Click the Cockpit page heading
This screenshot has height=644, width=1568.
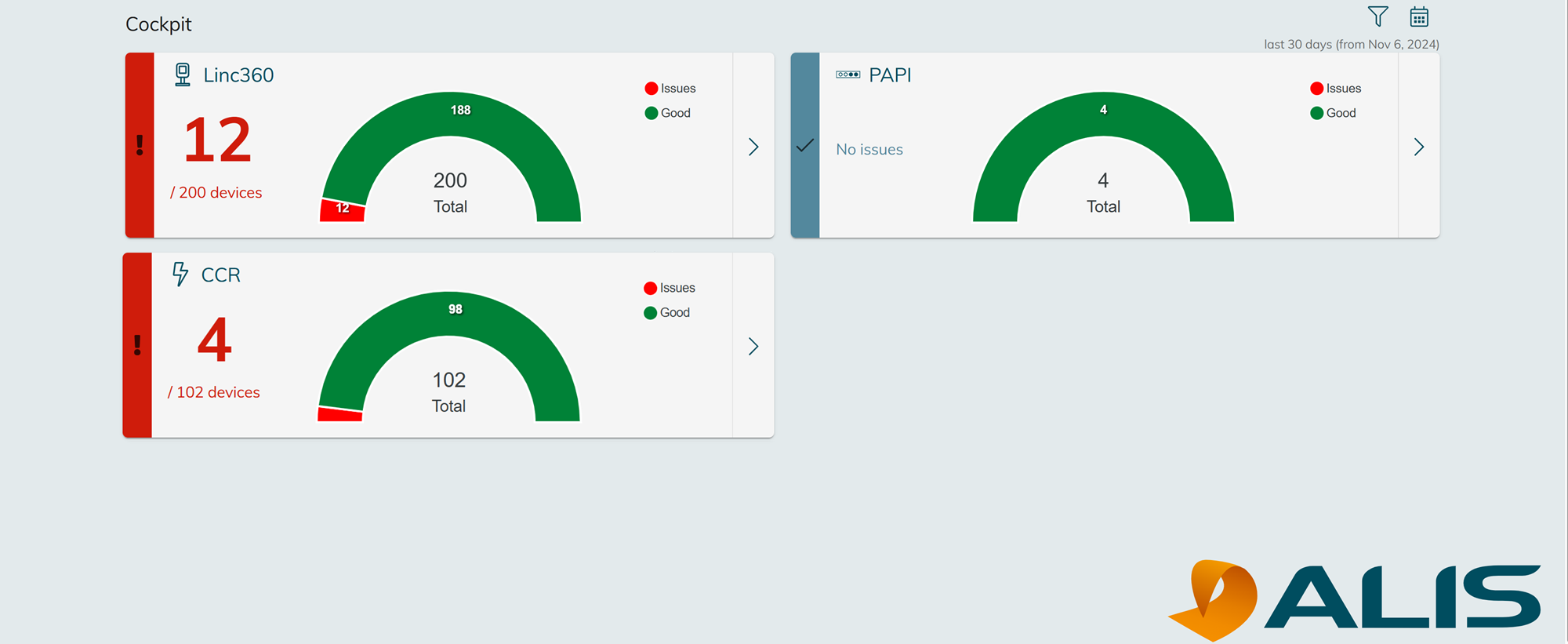coord(158,24)
